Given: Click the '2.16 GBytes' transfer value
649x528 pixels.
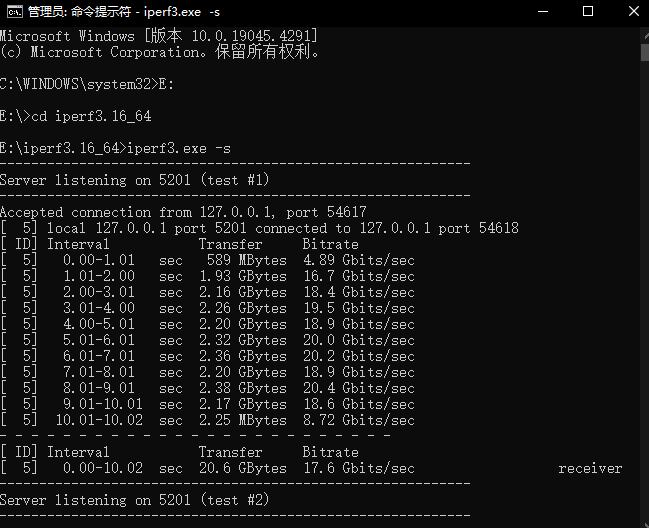Looking at the screenshot, I should coord(243,292).
